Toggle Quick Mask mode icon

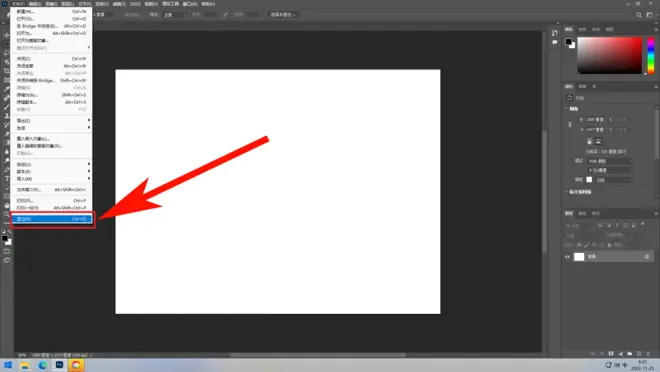6,252
